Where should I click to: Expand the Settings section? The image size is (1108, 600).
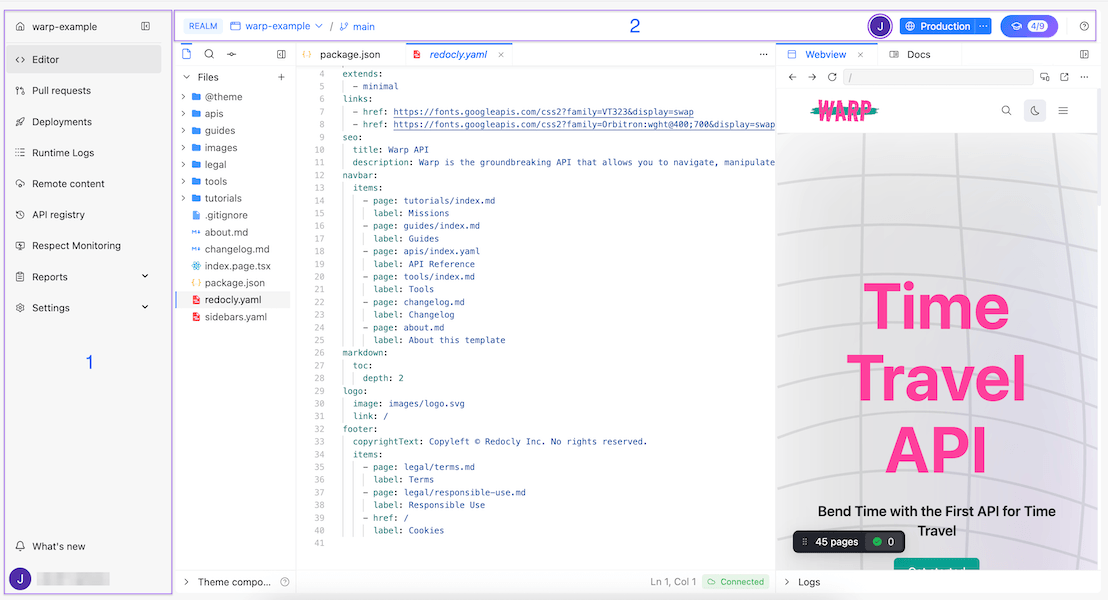click(x=84, y=308)
